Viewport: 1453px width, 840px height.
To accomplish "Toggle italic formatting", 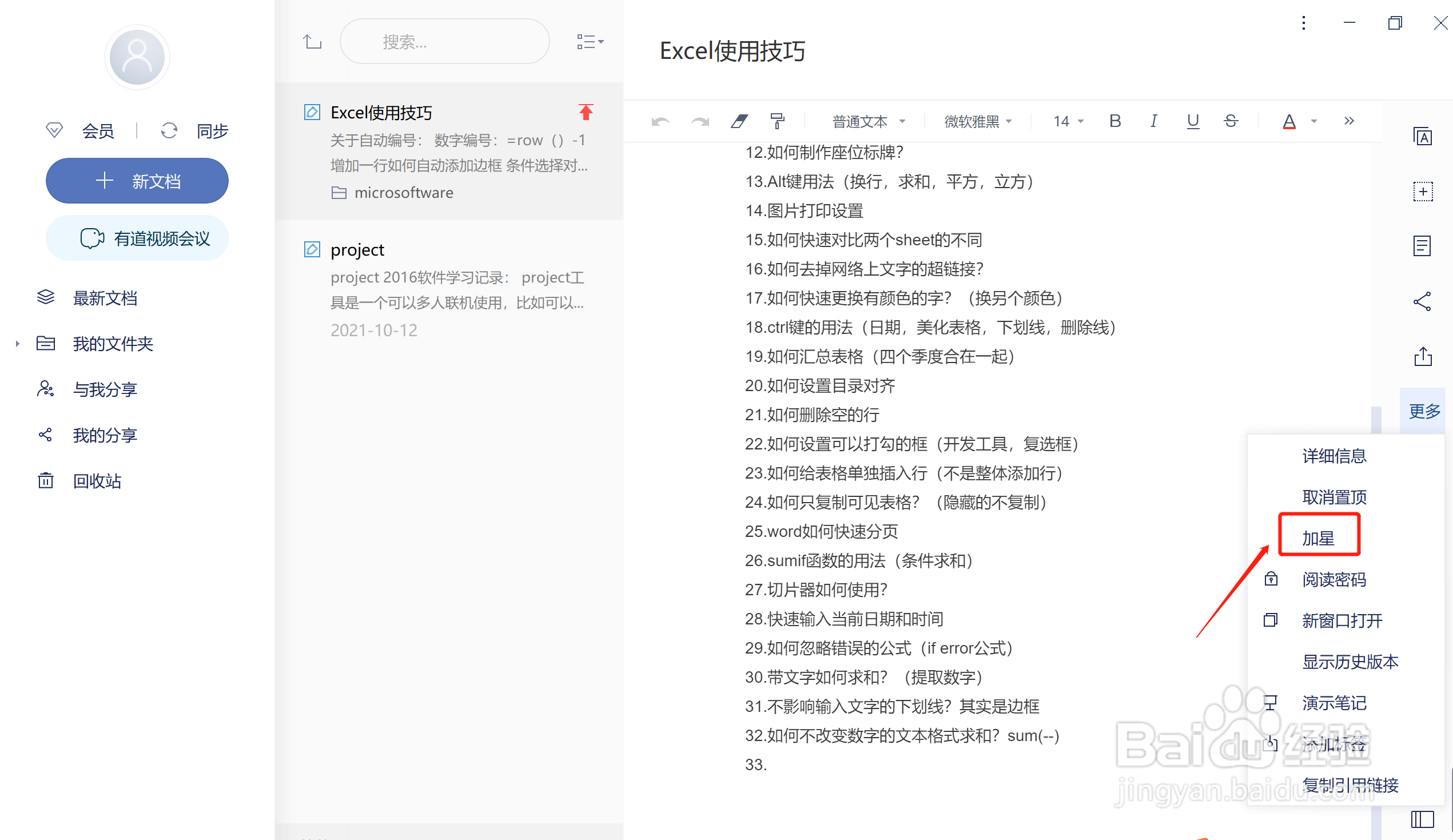I will 1153,121.
